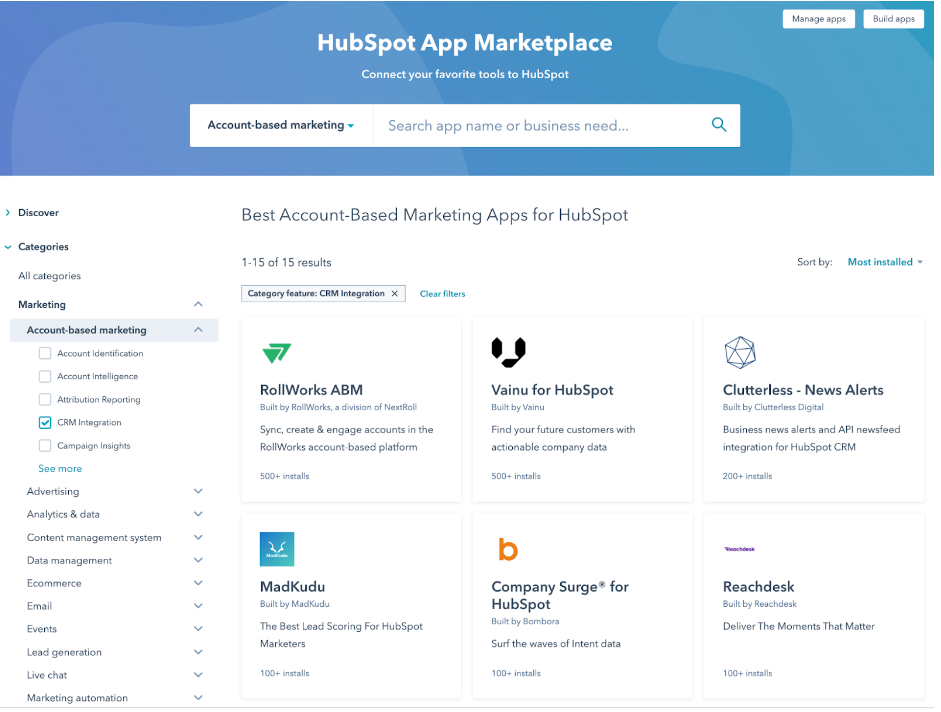This screenshot has width=941, height=712.
Task: Open the Account-based marketing search dropdown
Action: click(281, 126)
